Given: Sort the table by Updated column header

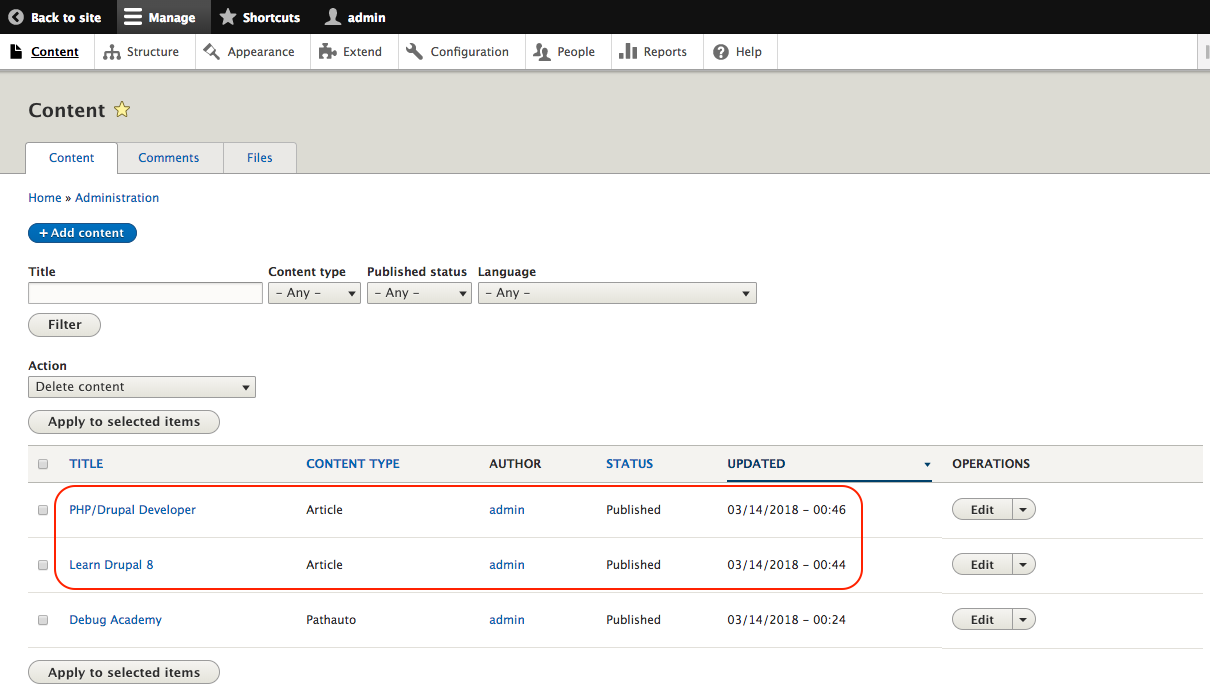Looking at the screenshot, I should coord(756,464).
